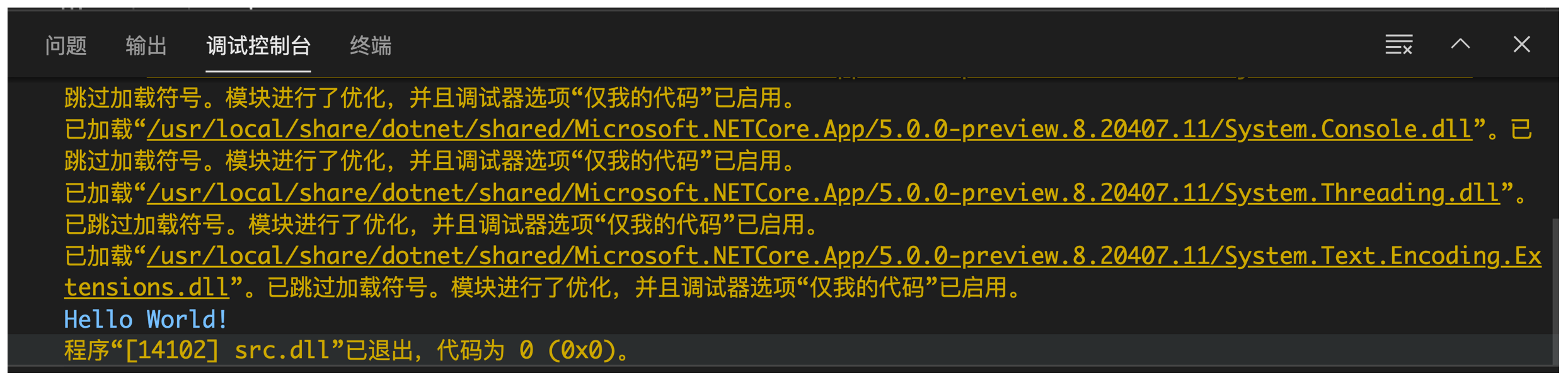Select the Hello World! output line
Image resolution: width=1568 pixels, height=387 pixels.
146,319
